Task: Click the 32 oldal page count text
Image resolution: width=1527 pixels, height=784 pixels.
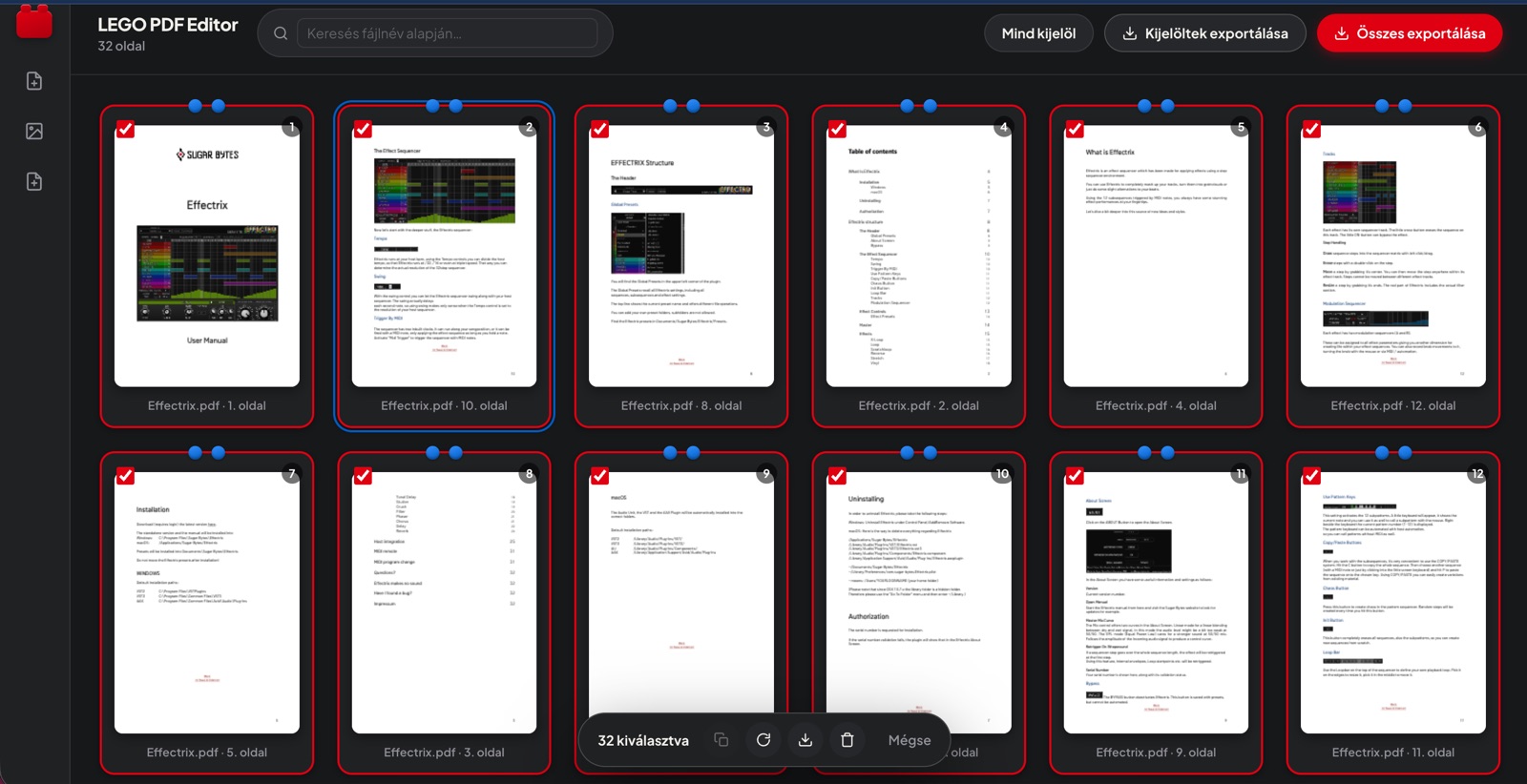Action: (121, 46)
